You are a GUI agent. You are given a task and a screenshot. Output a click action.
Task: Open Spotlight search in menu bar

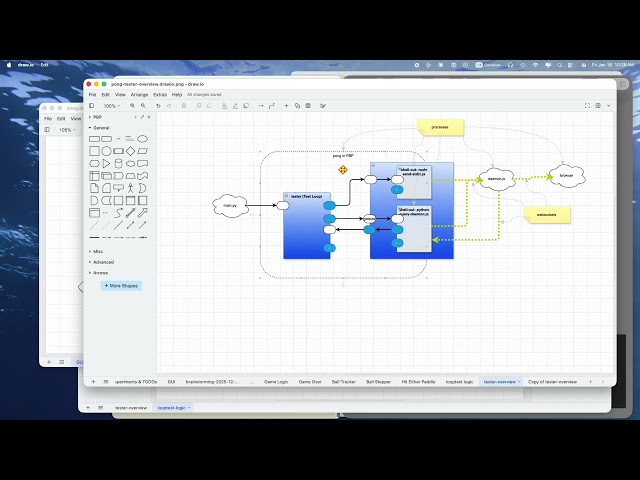coord(560,65)
